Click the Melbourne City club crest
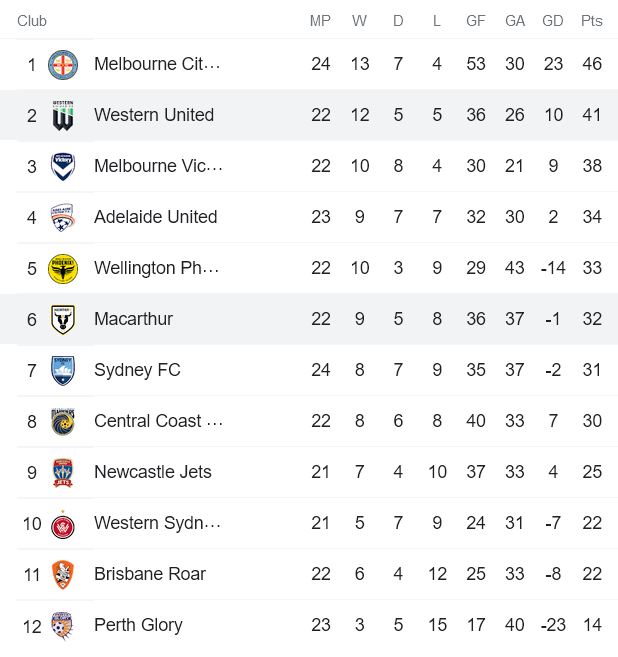Screen dimensions: 618x657 64,64
